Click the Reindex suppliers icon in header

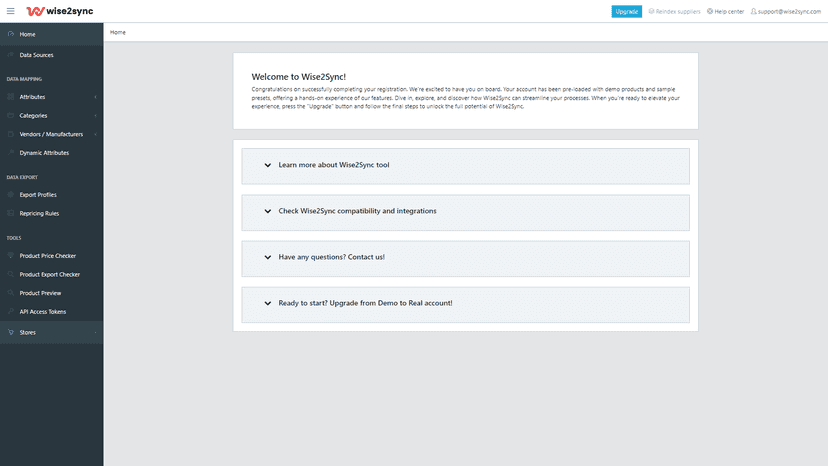(x=652, y=11)
